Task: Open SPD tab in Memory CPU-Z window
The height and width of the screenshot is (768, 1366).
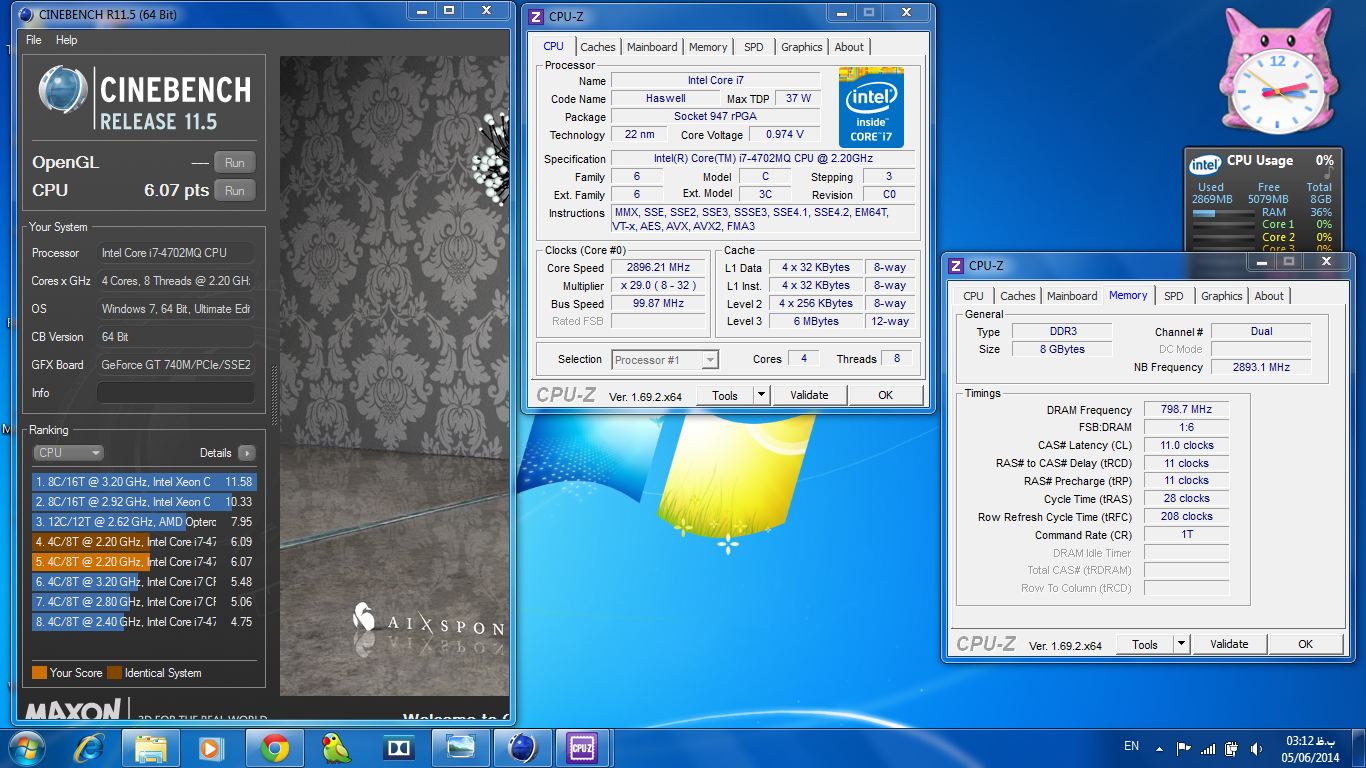Action: pyautogui.click(x=1174, y=296)
